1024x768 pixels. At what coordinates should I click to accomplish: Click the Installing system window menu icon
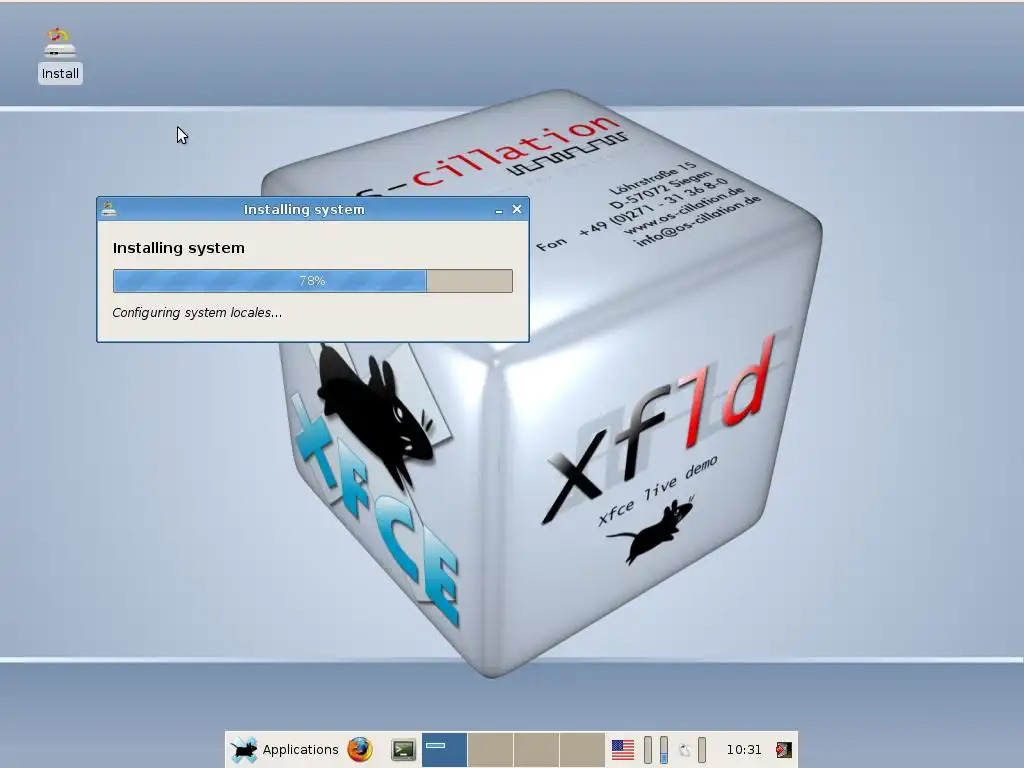[109, 209]
